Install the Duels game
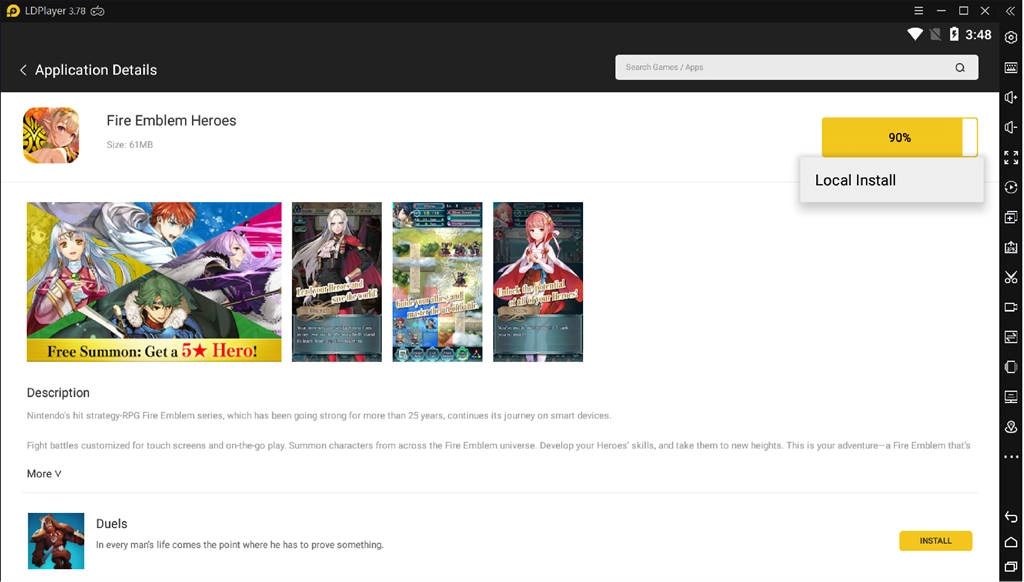This screenshot has height=582, width=1024. click(935, 541)
